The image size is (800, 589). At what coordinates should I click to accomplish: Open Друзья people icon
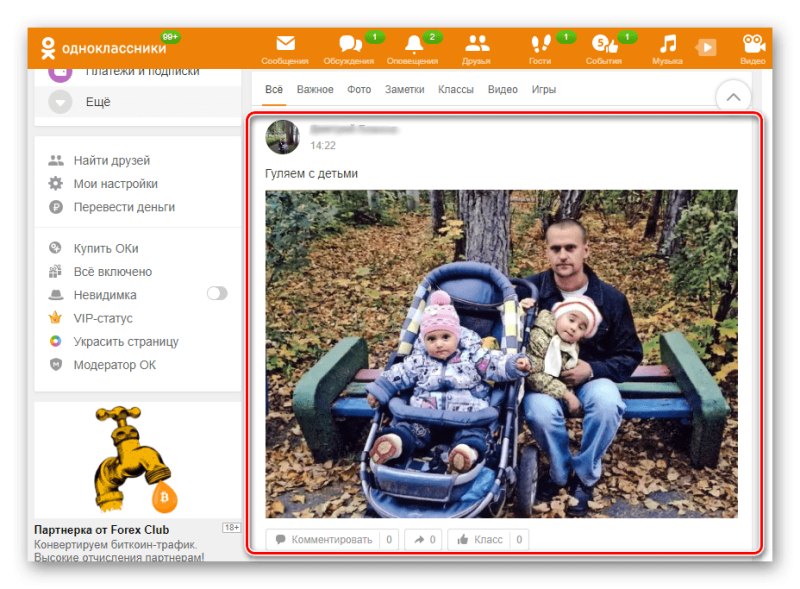(477, 43)
